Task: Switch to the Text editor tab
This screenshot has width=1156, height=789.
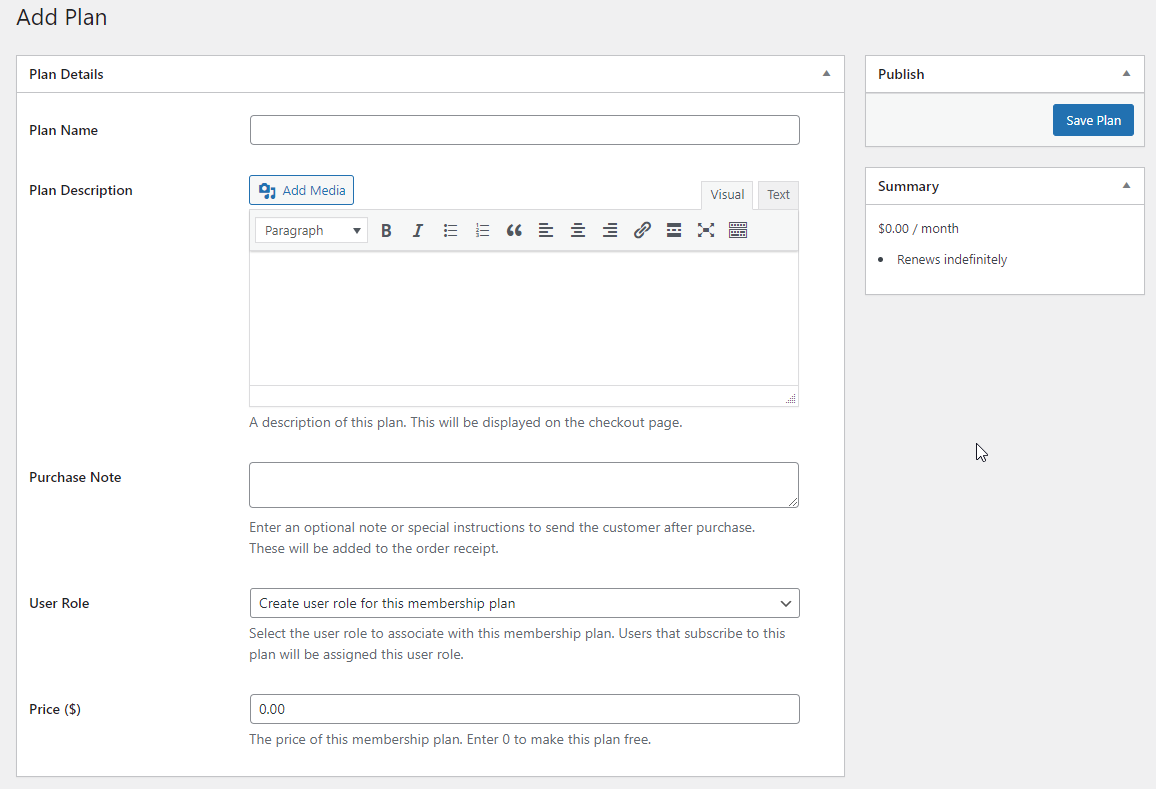Action: (x=778, y=194)
